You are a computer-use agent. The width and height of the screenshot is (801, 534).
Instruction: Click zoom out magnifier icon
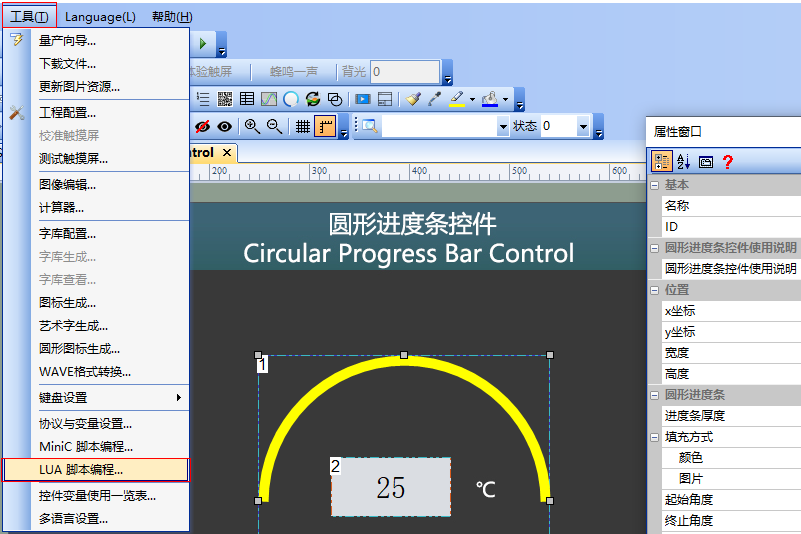pyautogui.click(x=274, y=126)
